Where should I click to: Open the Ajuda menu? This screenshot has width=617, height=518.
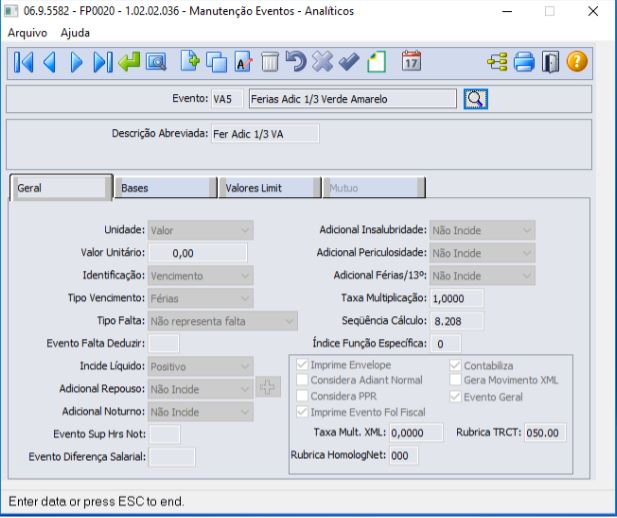tap(75, 33)
